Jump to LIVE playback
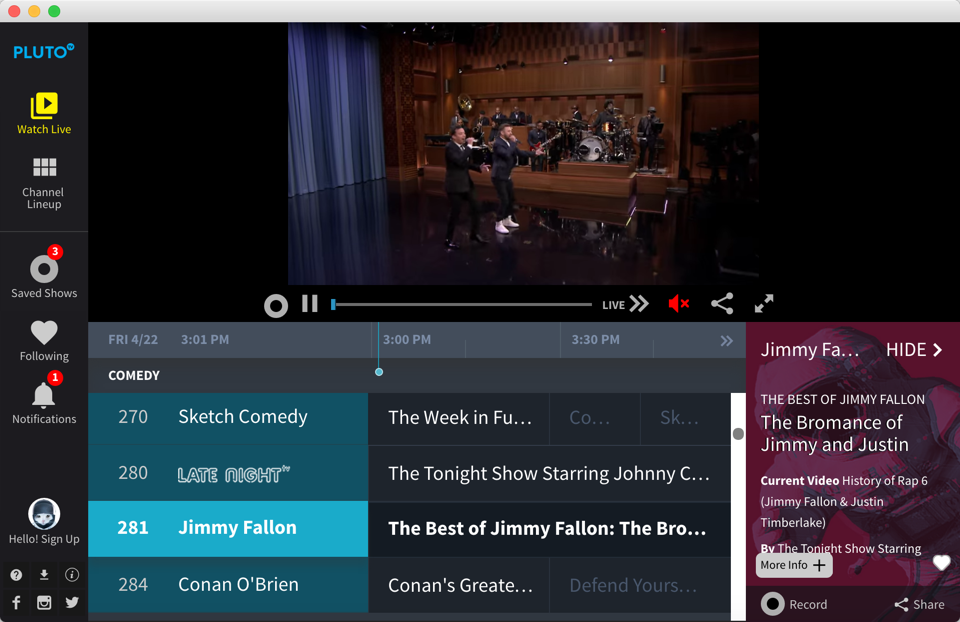The height and width of the screenshot is (622, 960). [625, 304]
